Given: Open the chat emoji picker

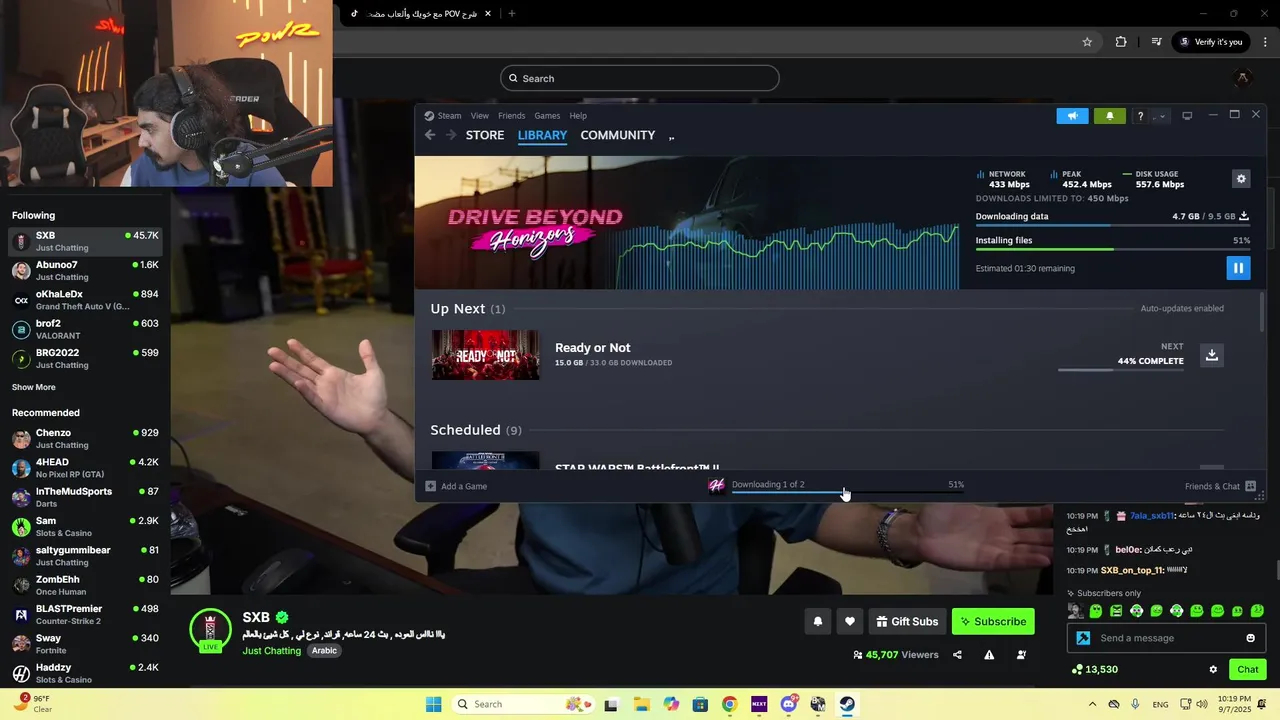Looking at the screenshot, I should [x=1250, y=638].
